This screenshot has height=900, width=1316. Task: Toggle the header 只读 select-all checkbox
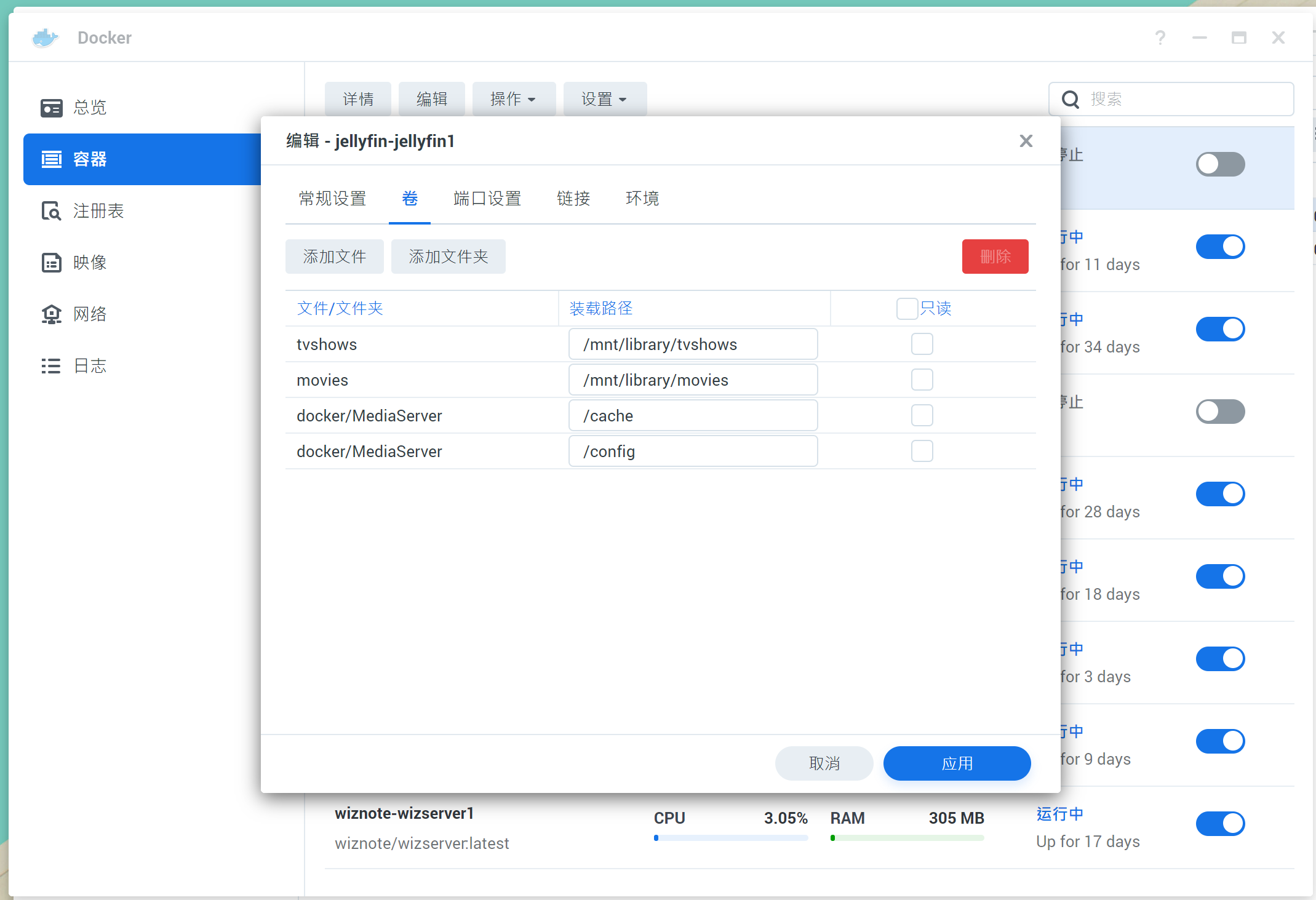tap(907, 308)
